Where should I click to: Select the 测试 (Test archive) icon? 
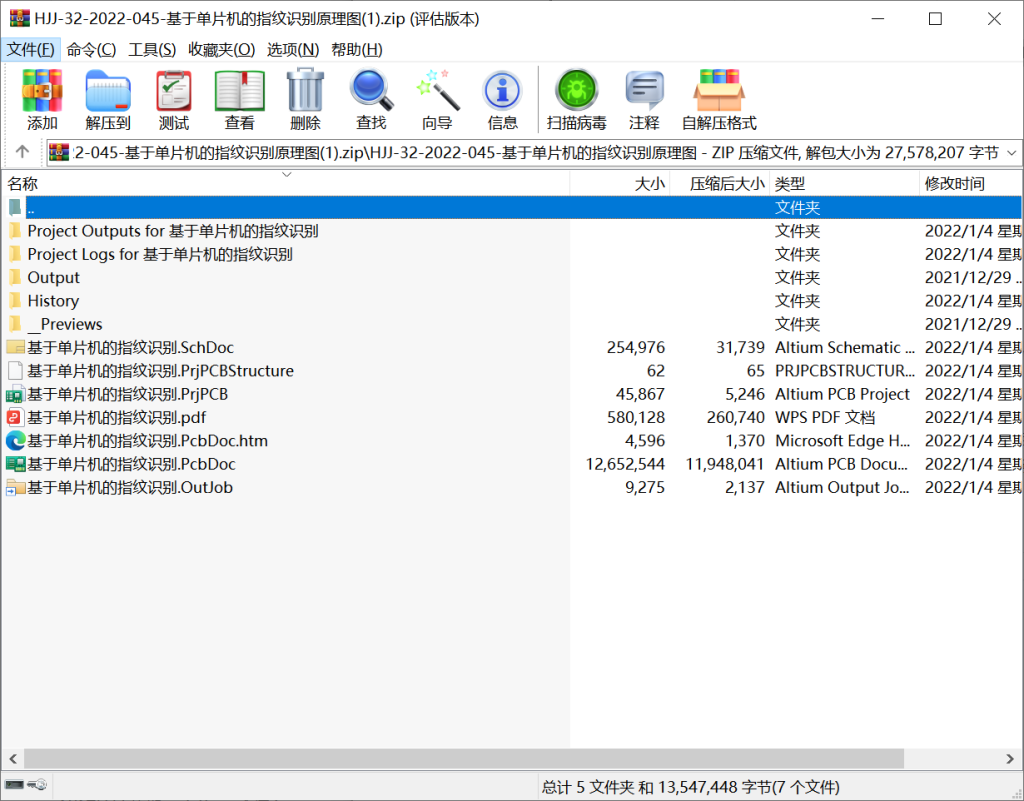click(172, 98)
